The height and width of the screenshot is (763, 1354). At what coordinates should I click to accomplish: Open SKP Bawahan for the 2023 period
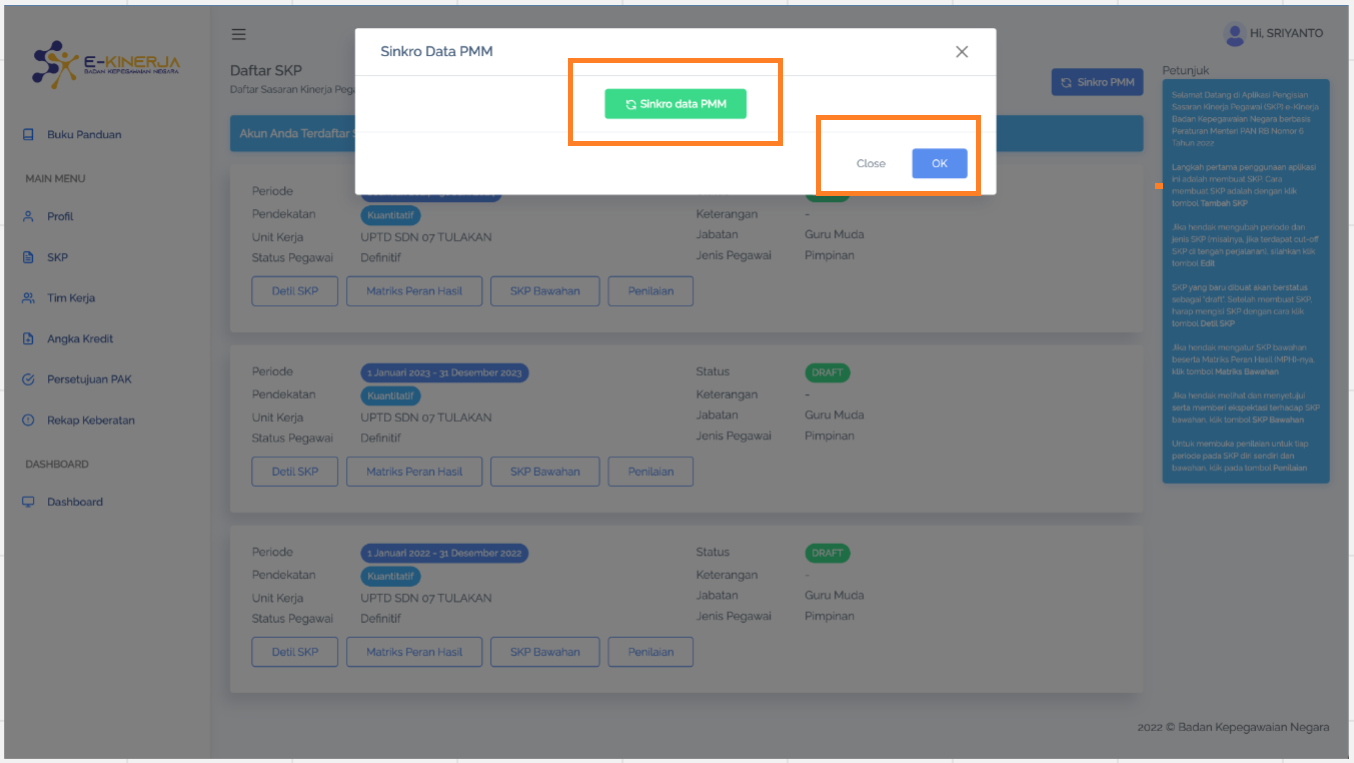545,472
